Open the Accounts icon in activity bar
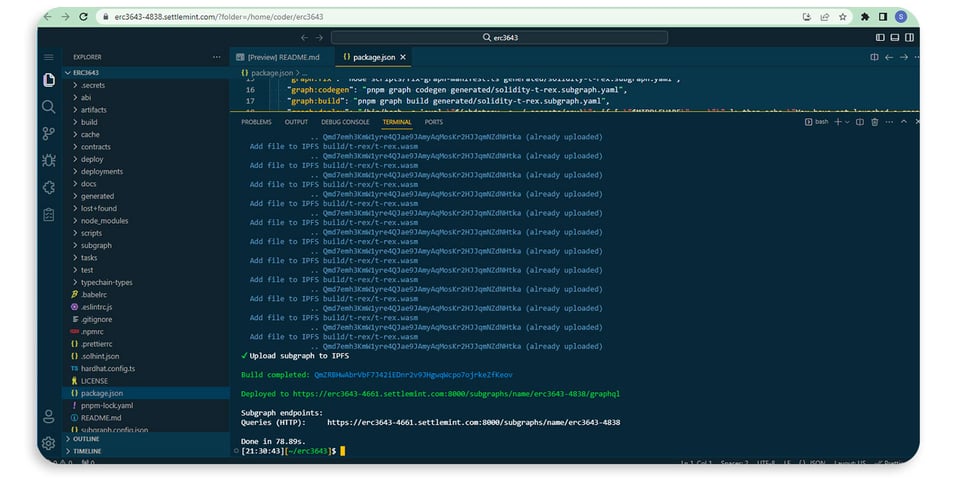954x494 pixels. 49,417
